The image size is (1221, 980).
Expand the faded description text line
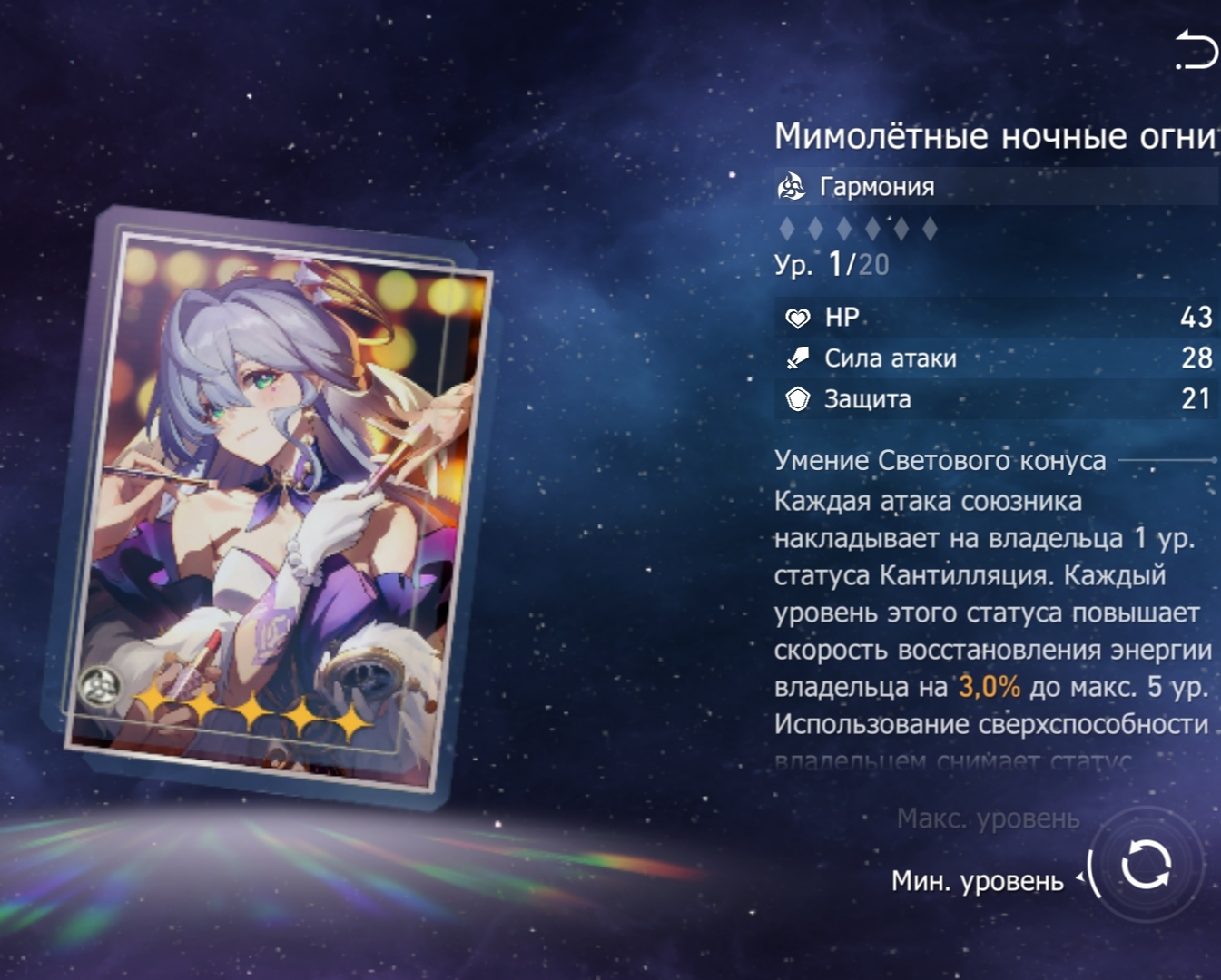(953, 760)
